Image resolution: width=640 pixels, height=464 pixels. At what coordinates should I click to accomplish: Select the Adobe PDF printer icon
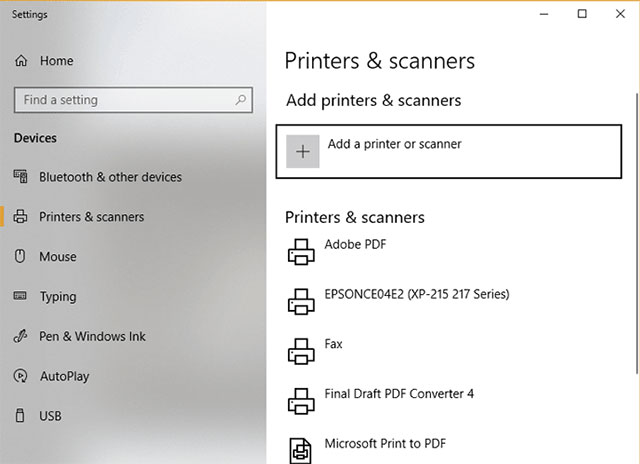(x=300, y=251)
